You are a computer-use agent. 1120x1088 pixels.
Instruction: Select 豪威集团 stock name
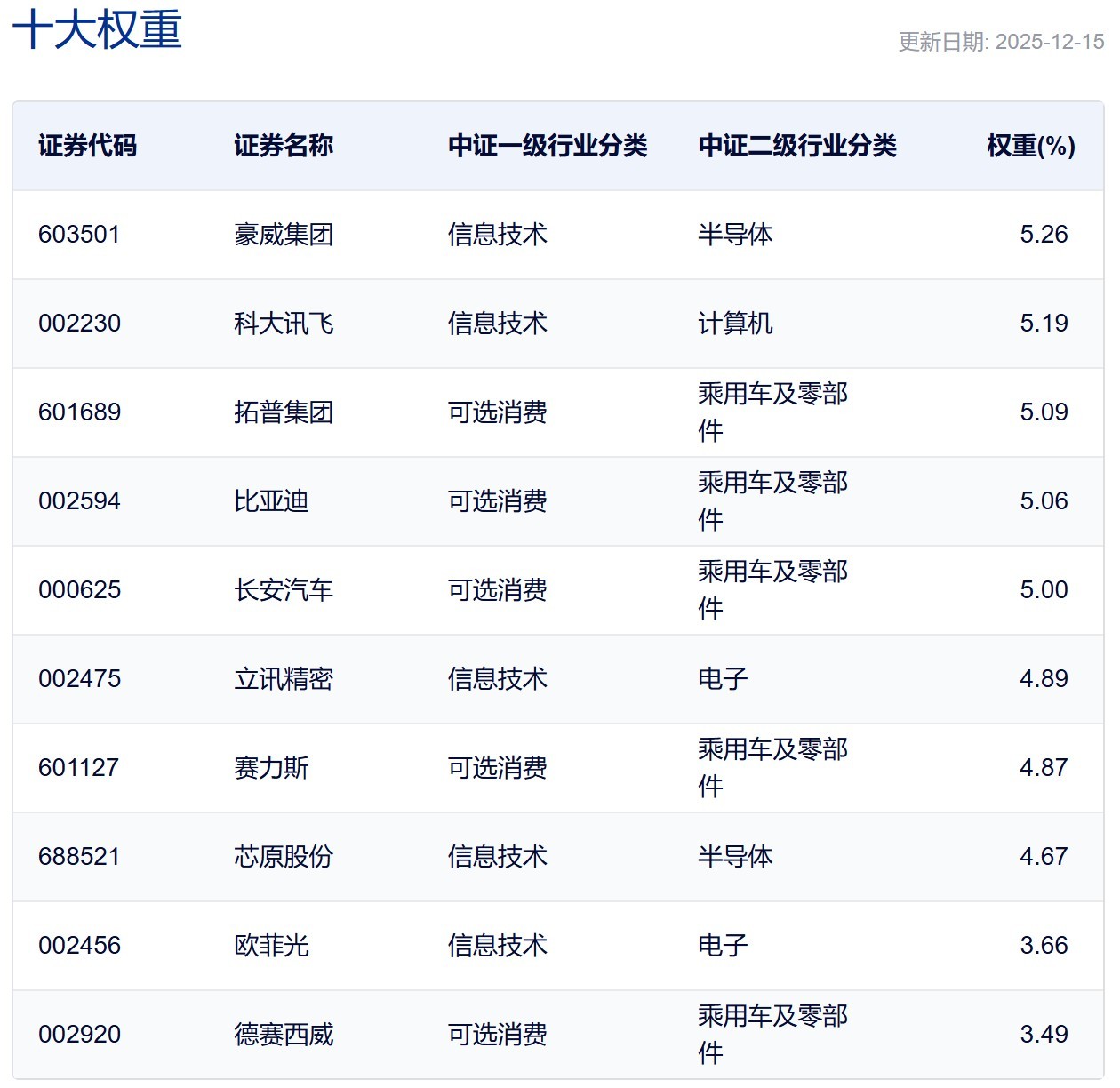click(x=284, y=235)
